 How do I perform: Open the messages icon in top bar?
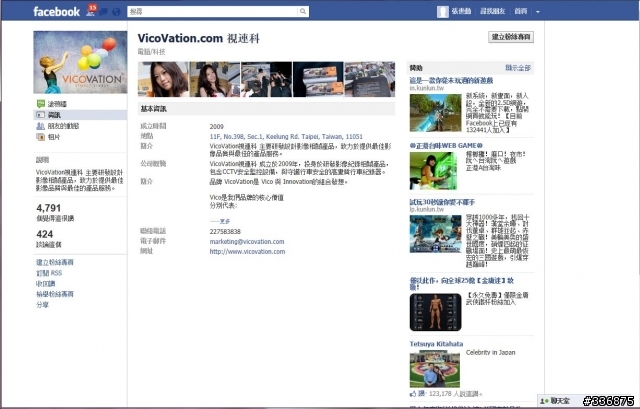104,12
